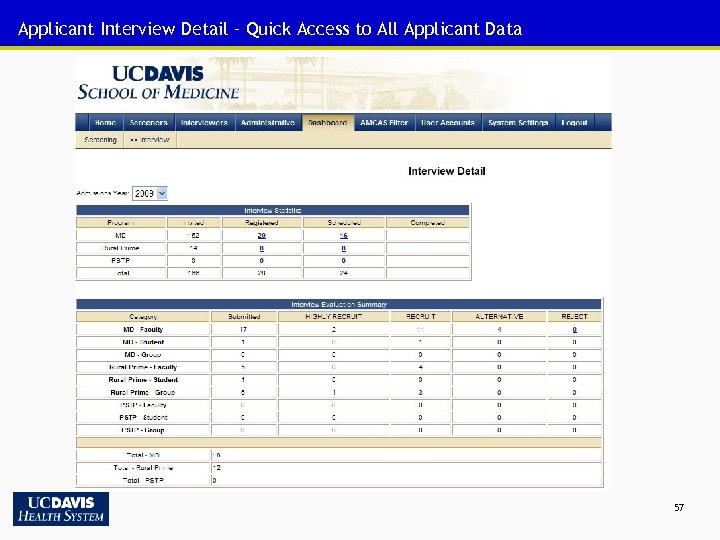Go to the Interviewers tab
This screenshot has height=540, width=720.
tap(204, 123)
